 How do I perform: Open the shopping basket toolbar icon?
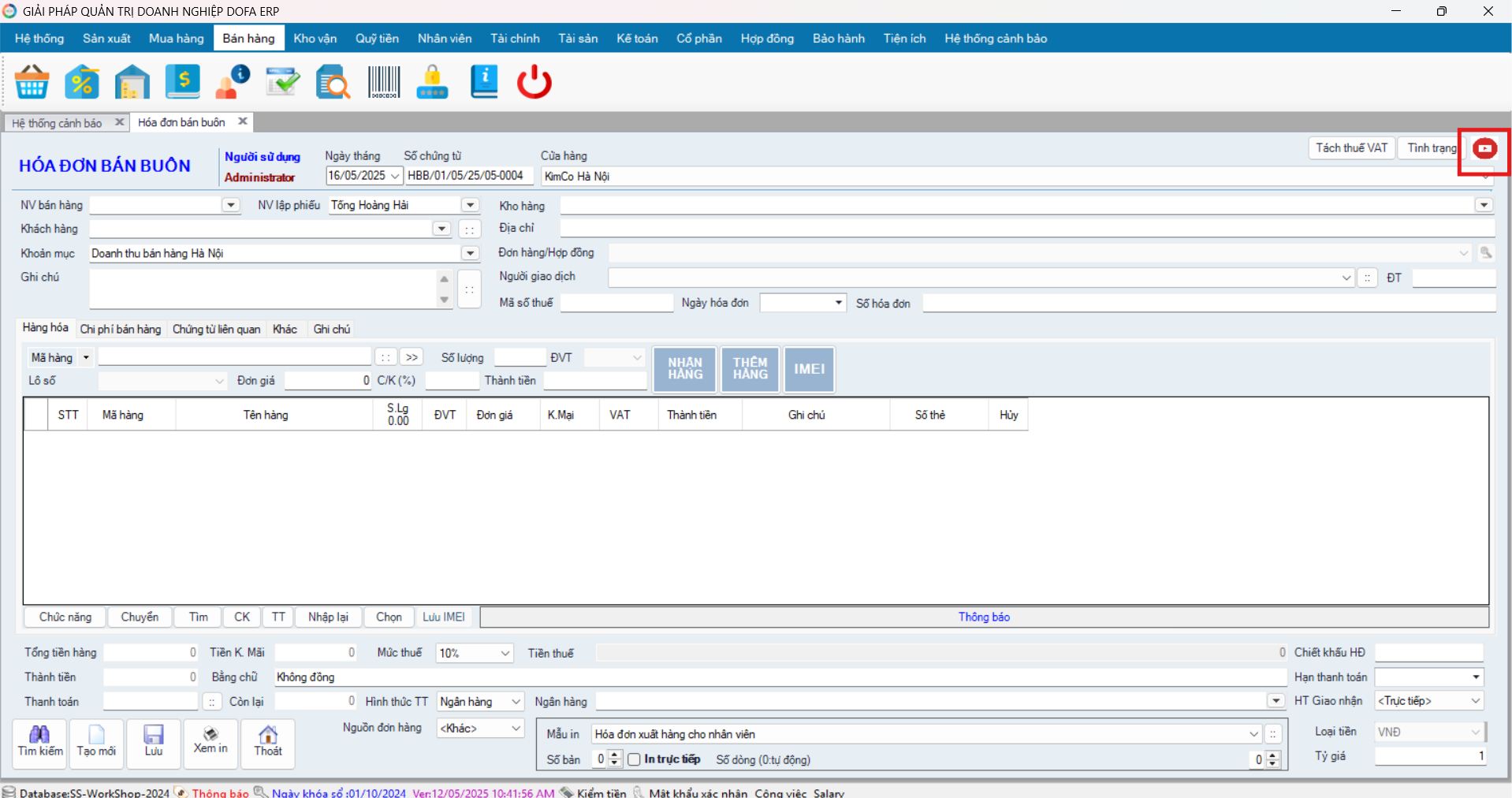(32, 81)
